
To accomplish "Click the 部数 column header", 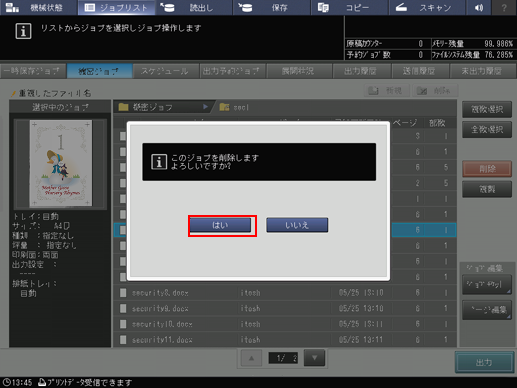I will coord(437,123).
